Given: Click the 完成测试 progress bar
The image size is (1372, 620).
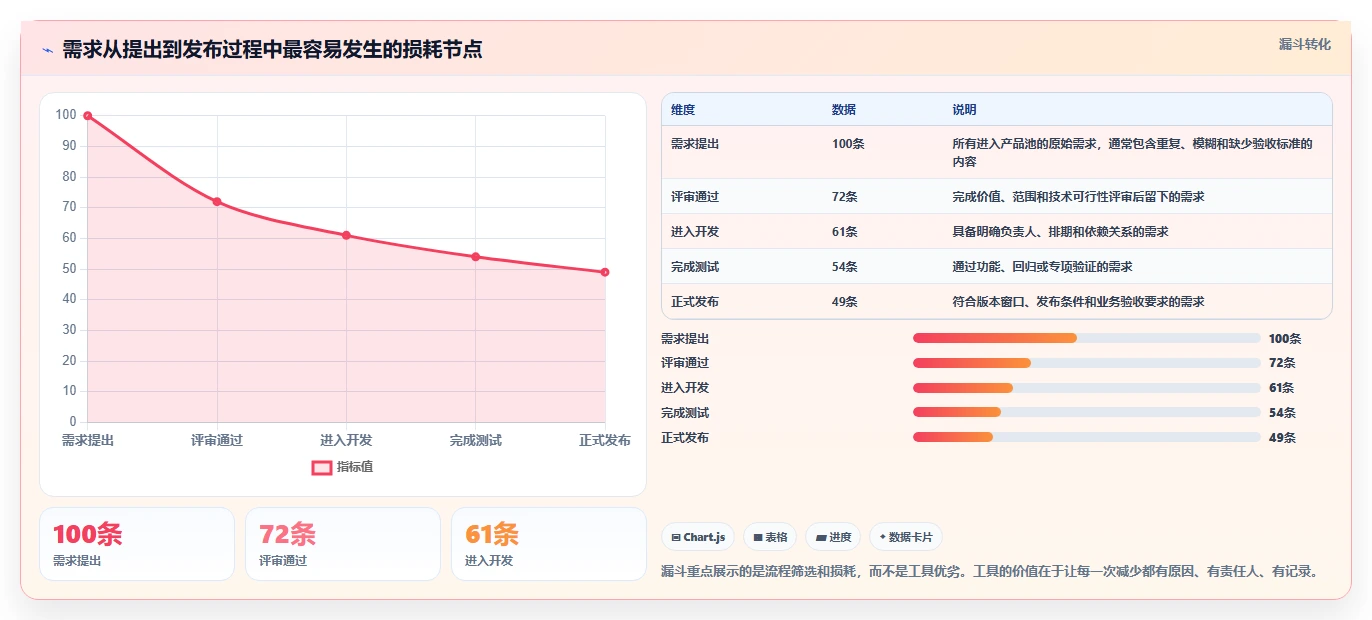Looking at the screenshot, I should point(1086,412).
